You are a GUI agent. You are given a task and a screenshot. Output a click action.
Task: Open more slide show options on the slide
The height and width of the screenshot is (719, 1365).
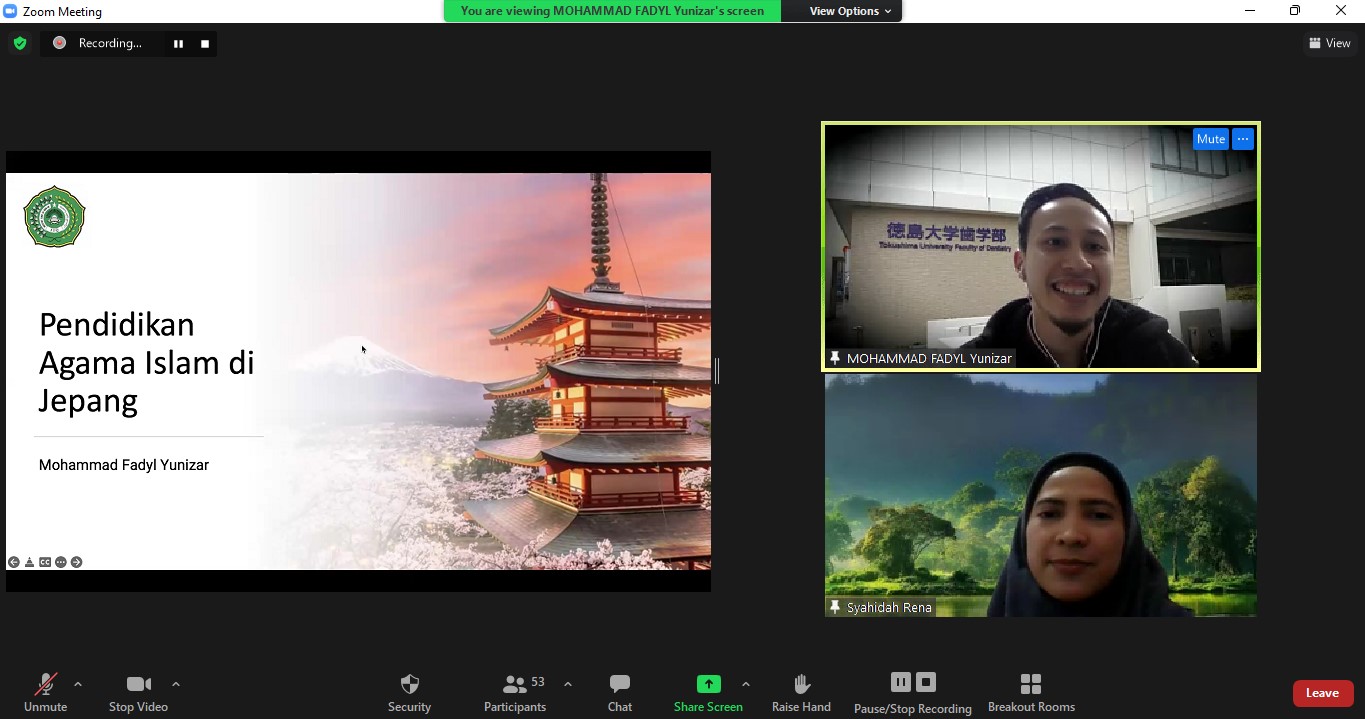tap(61, 562)
